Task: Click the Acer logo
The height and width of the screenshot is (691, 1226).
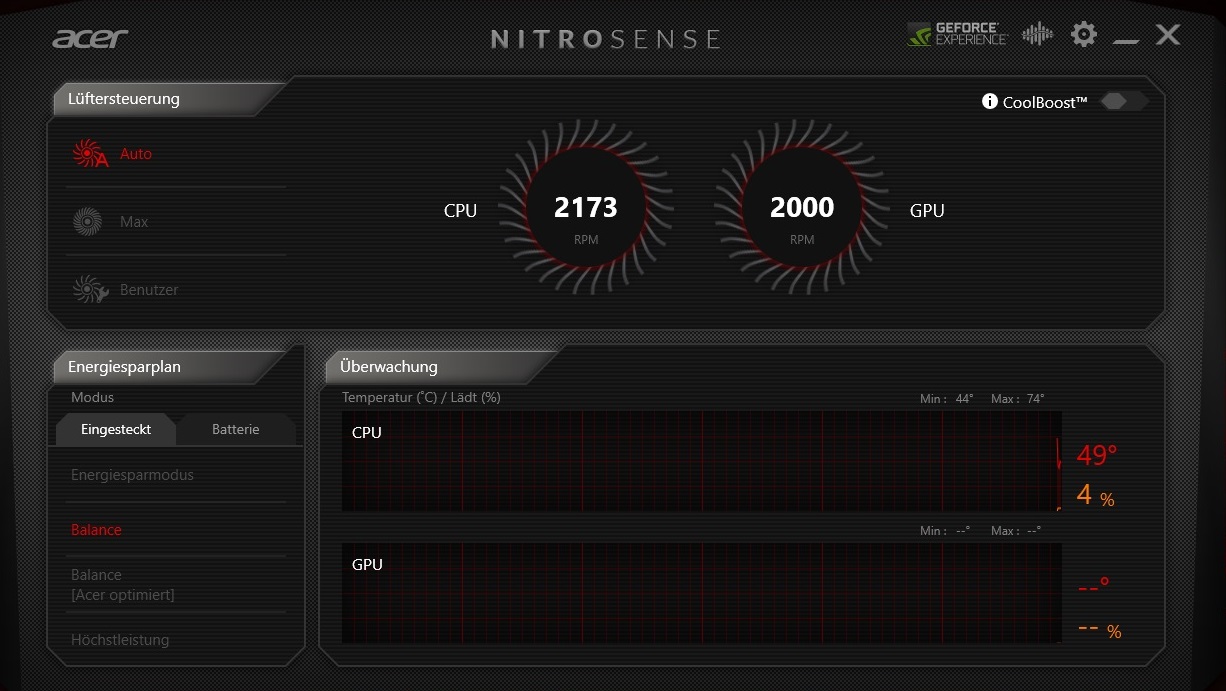Action: [x=90, y=38]
